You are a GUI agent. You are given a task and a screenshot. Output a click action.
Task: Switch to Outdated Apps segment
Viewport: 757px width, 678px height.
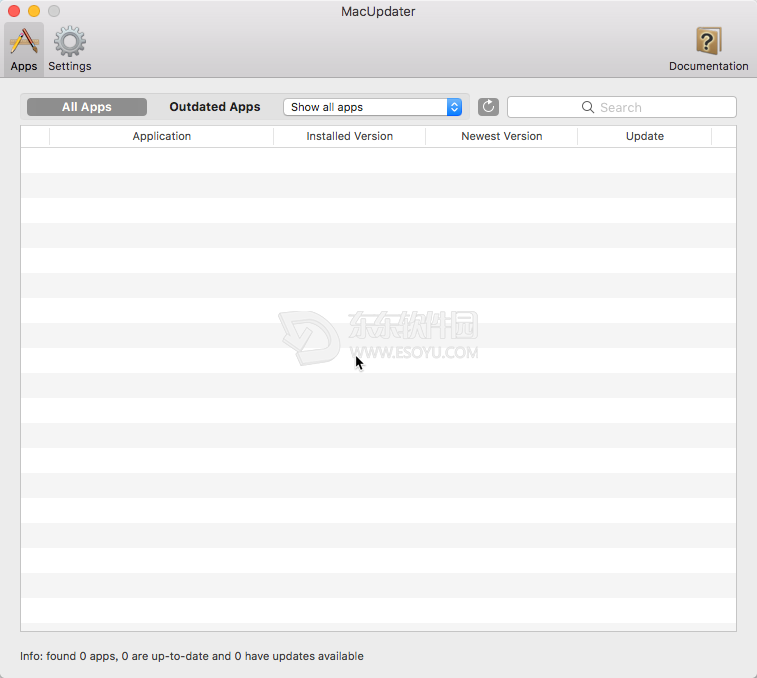tap(215, 107)
